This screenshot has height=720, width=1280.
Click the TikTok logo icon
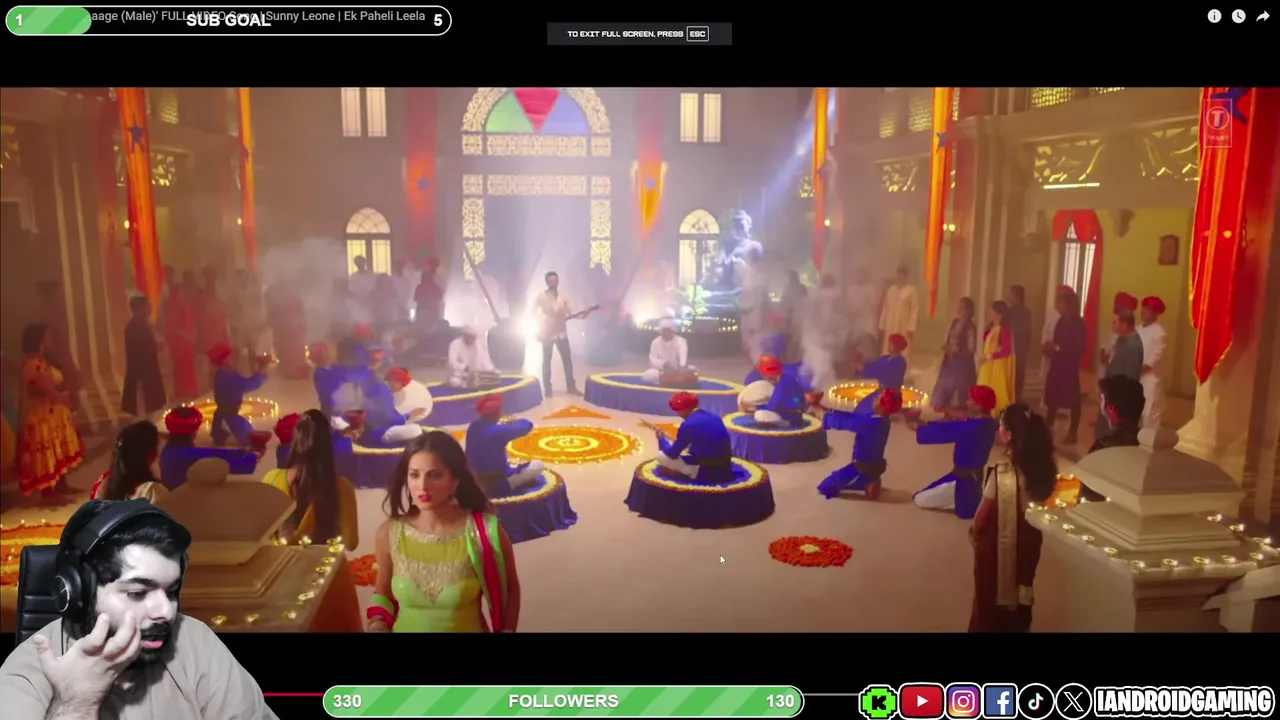[1036, 701]
